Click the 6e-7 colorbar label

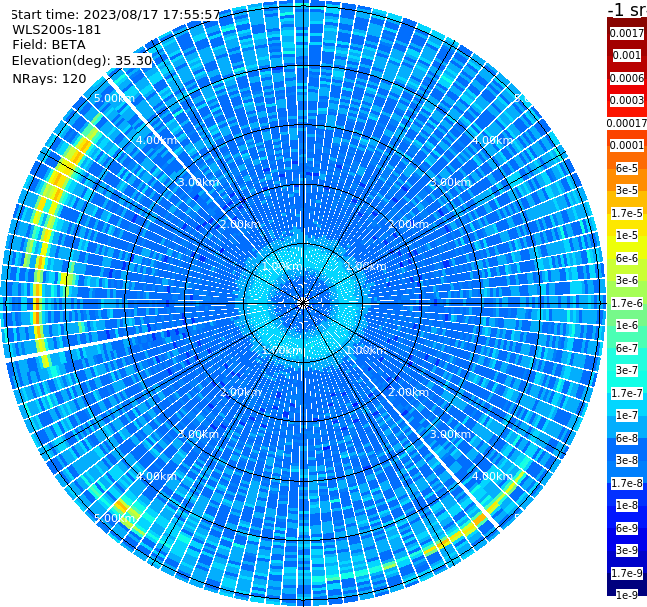[627, 348]
